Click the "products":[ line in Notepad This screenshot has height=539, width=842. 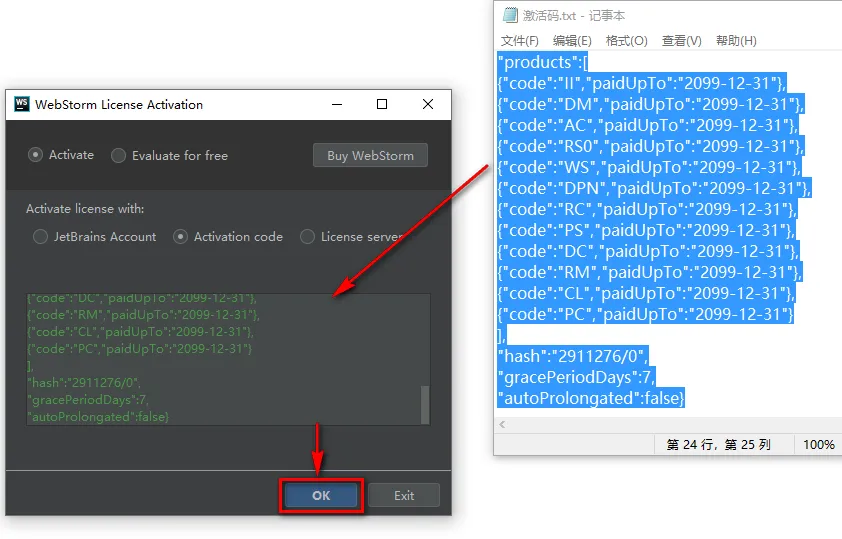[x=543, y=62]
